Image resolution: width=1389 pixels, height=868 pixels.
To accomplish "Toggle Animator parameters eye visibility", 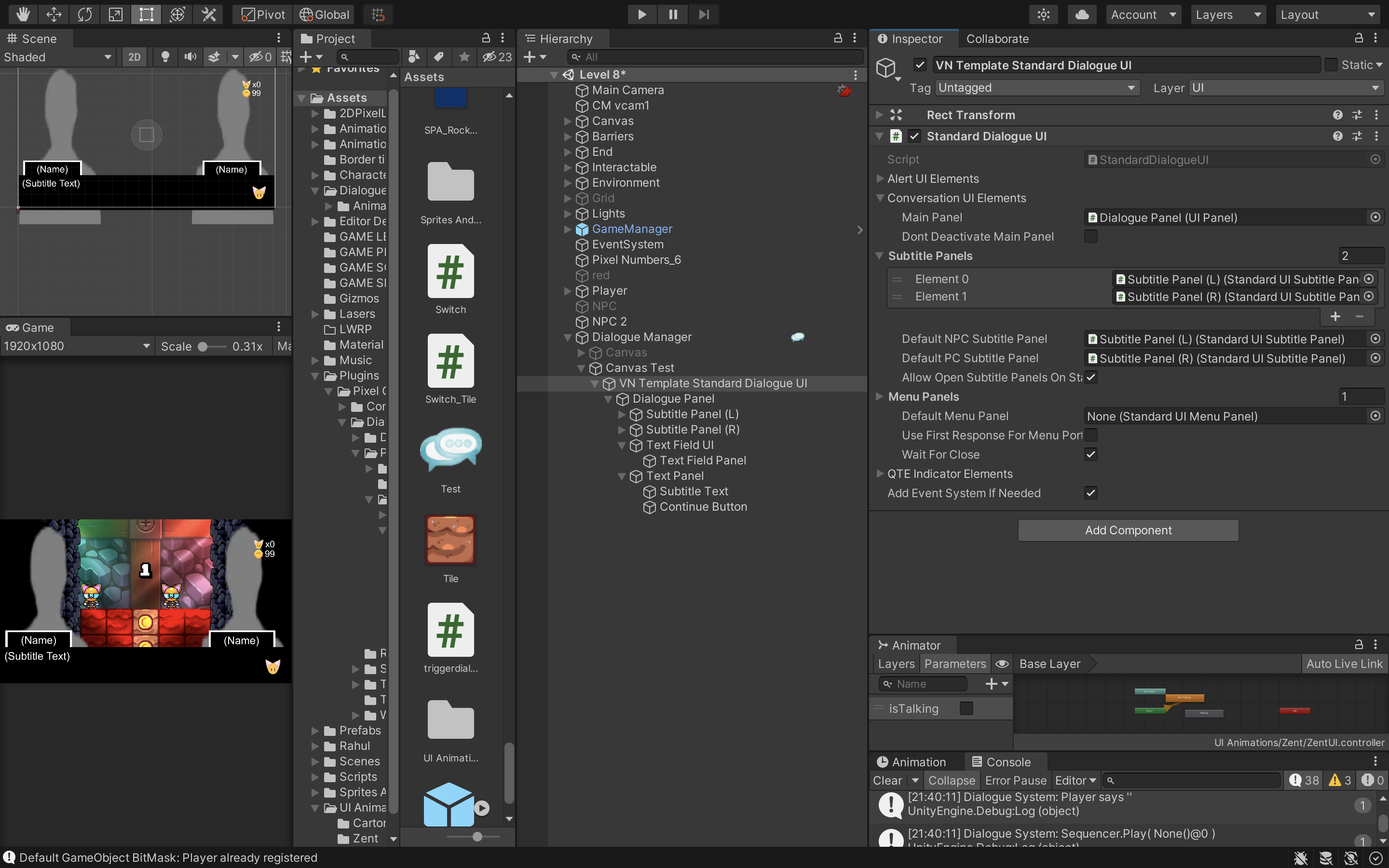I will pos(1002,664).
